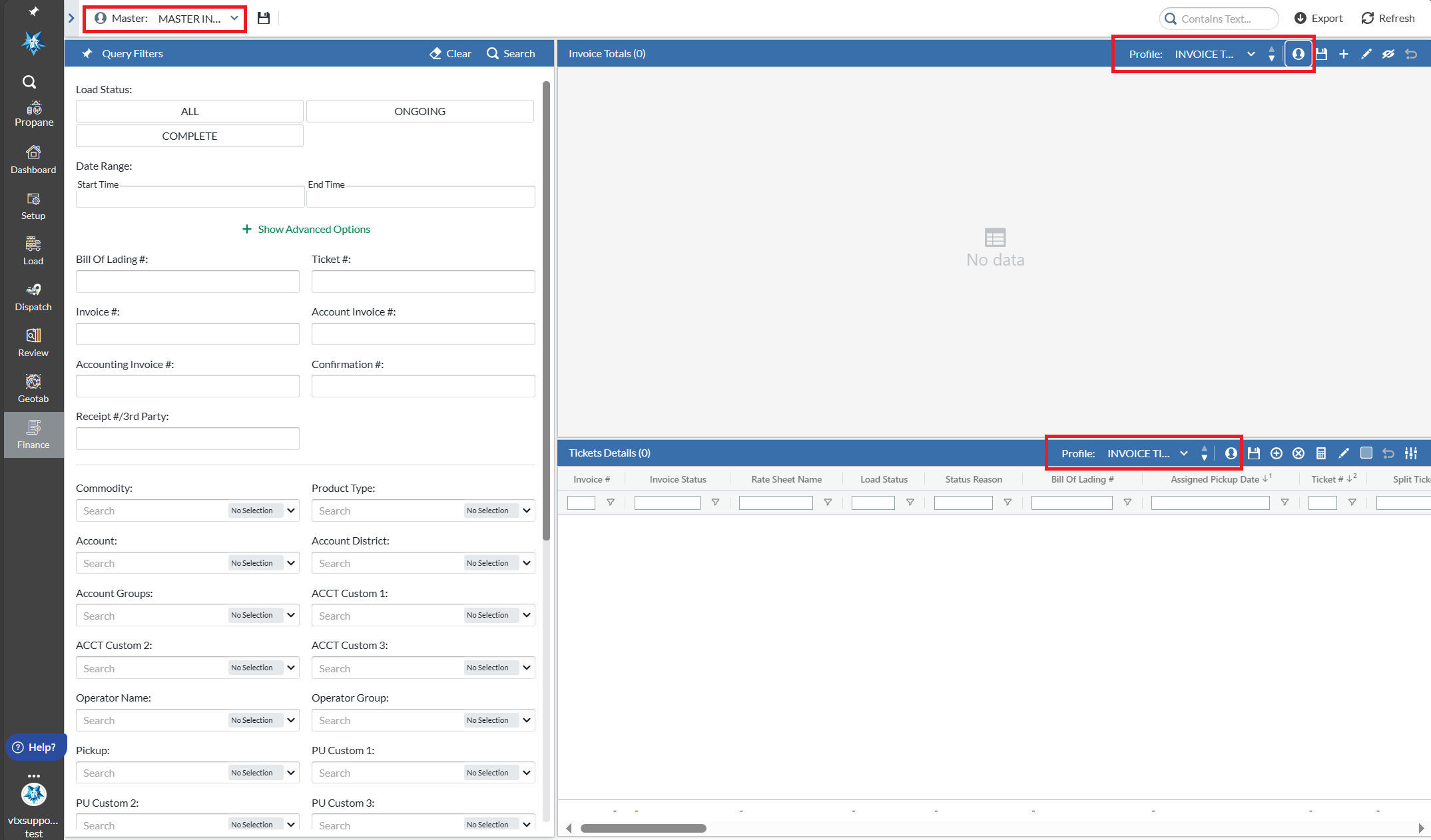The width and height of the screenshot is (1431, 840).
Task: Open the Dispatch sidebar module
Action: pos(33,296)
